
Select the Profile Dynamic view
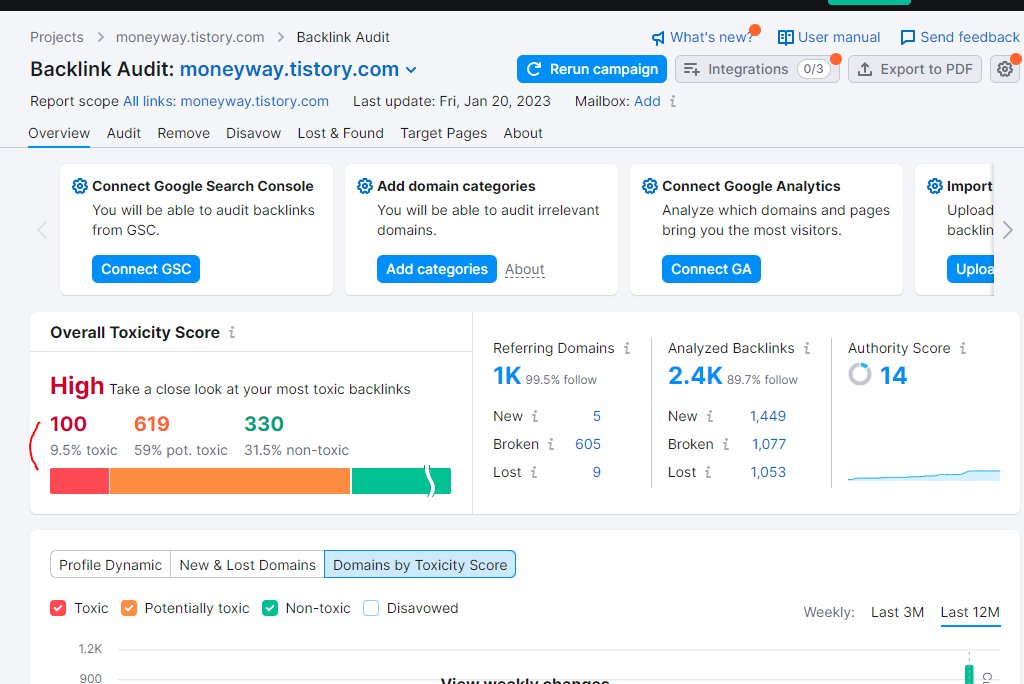coord(110,564)
